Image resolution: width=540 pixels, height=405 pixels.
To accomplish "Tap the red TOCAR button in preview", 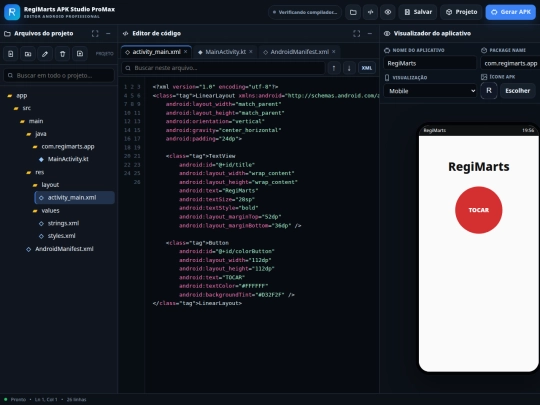I will coord(479,210).
